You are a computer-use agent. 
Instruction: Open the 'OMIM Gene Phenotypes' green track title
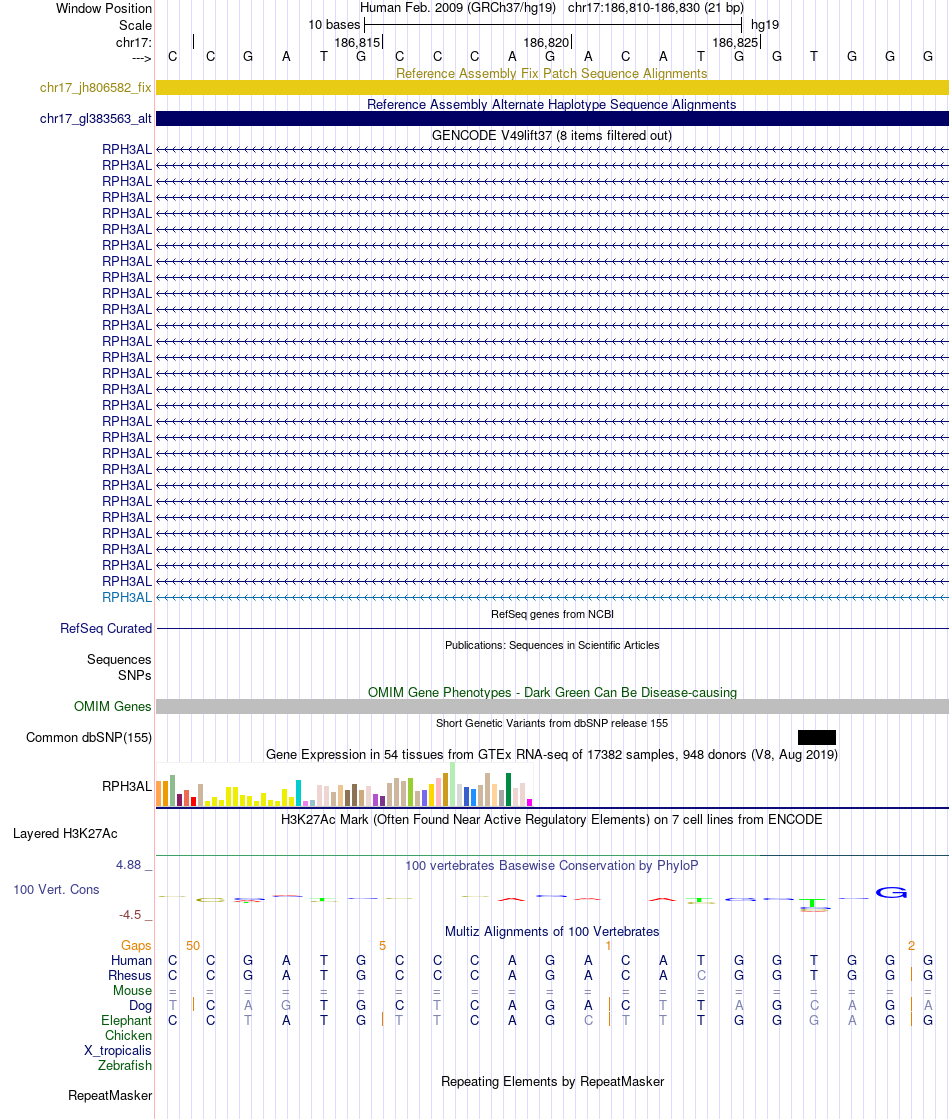[552, 692]
